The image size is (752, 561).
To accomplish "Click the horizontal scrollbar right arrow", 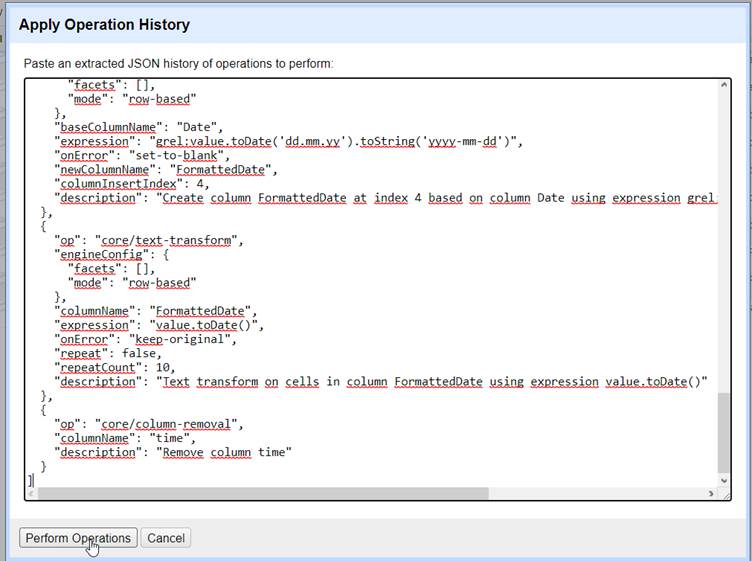I will coord(710,493).
